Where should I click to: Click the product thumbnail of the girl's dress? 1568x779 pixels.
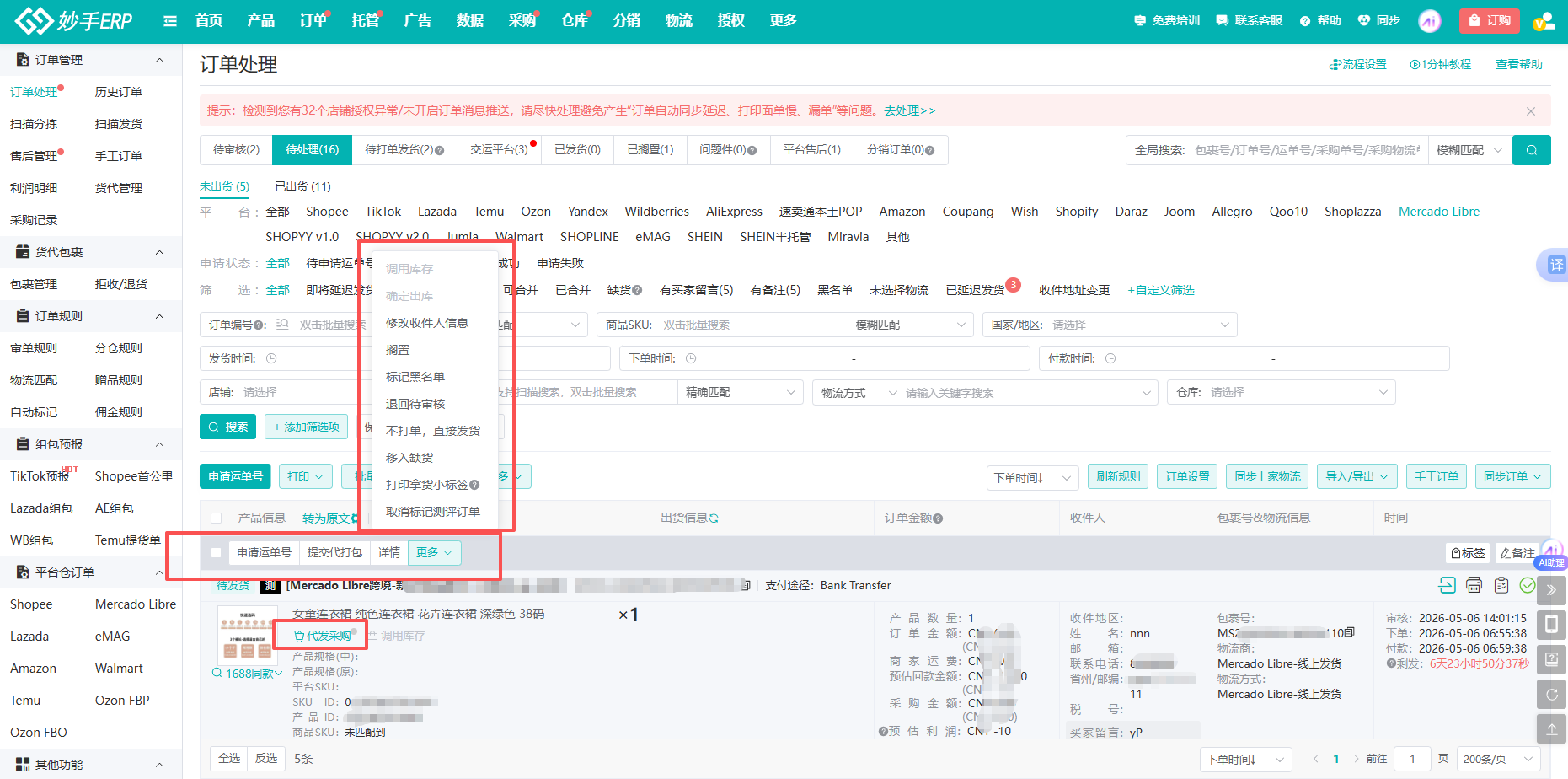coord(248,634)
